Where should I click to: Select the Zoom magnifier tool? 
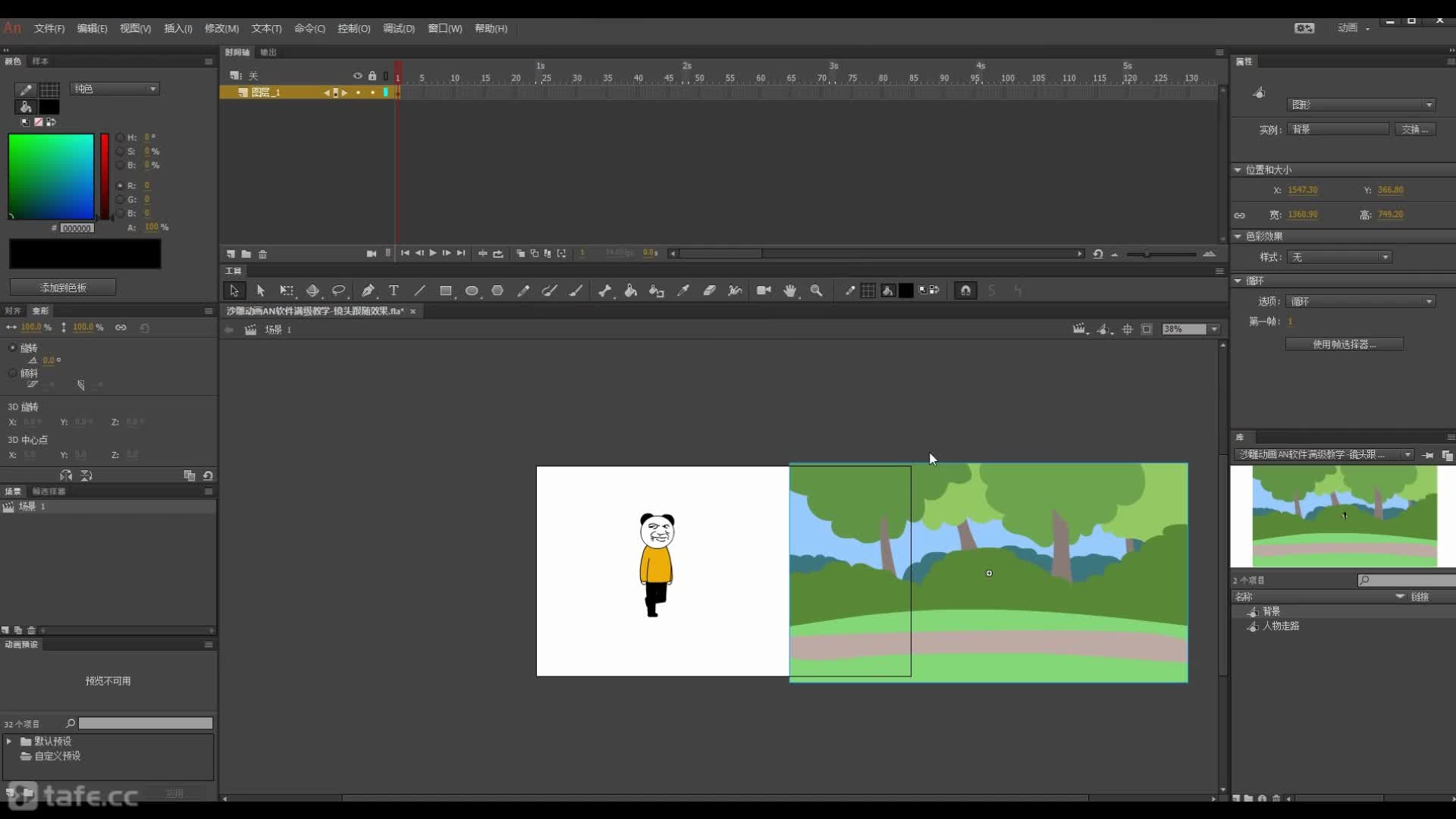817,291
